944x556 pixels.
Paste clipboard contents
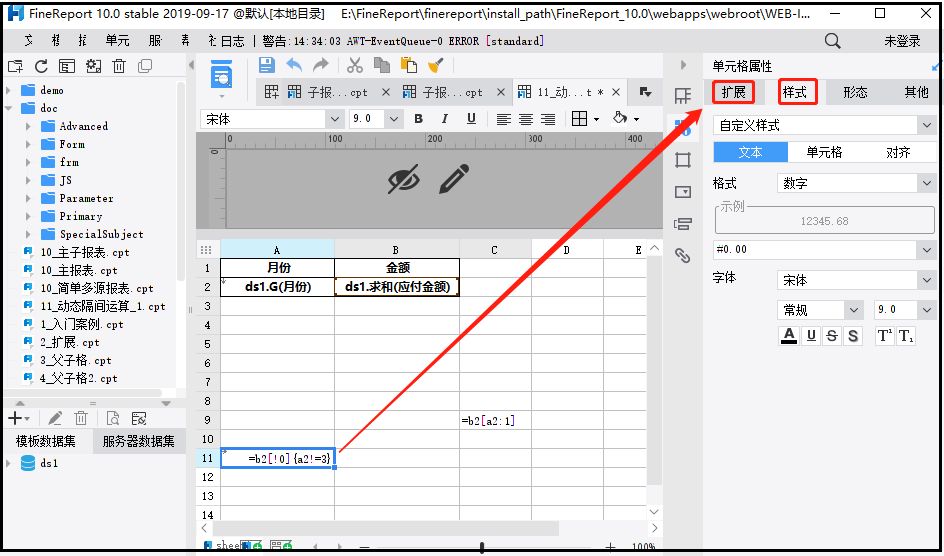coord(409,65)
